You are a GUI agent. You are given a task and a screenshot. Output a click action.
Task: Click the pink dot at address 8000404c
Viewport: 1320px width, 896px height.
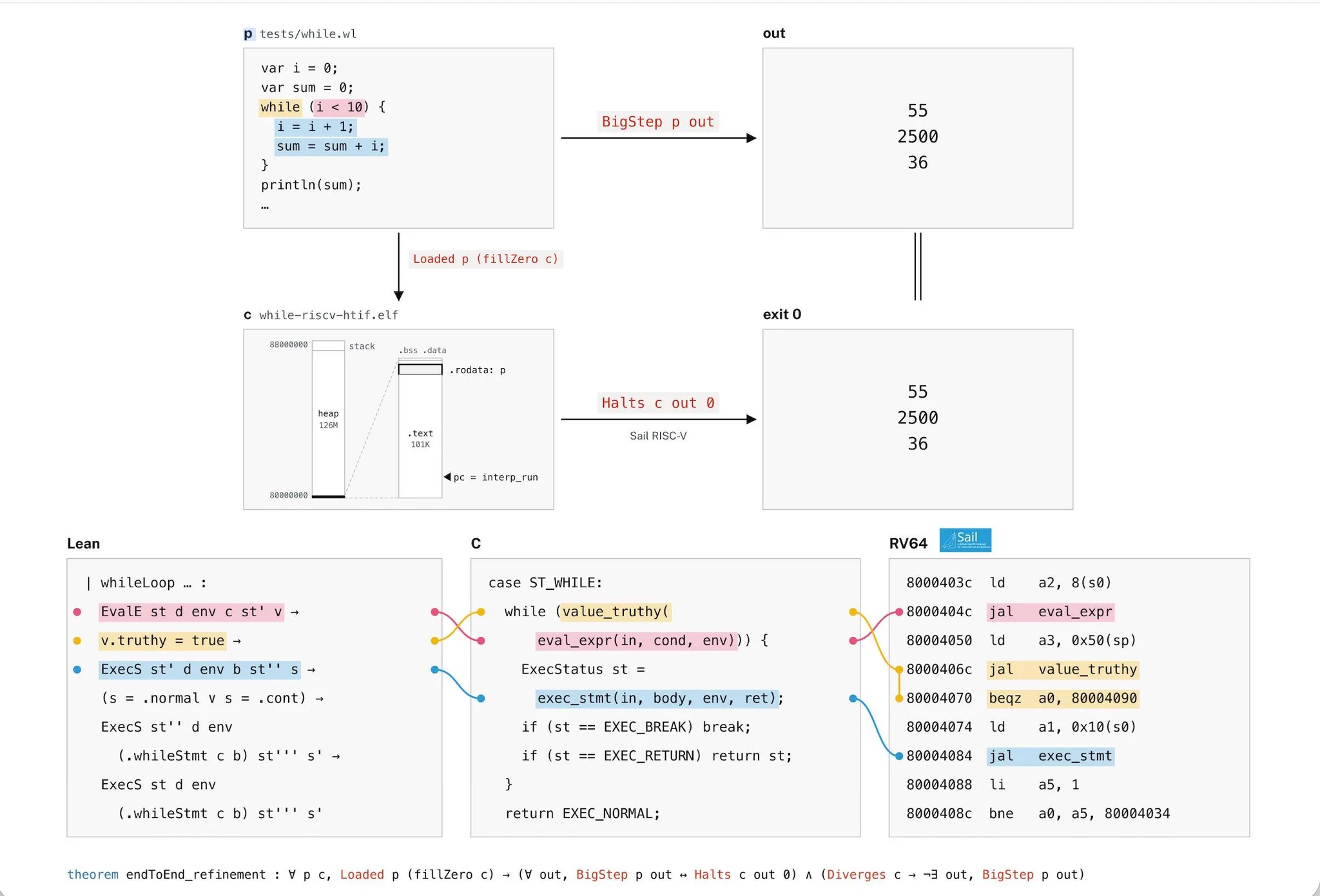click(x=898, y=612)
